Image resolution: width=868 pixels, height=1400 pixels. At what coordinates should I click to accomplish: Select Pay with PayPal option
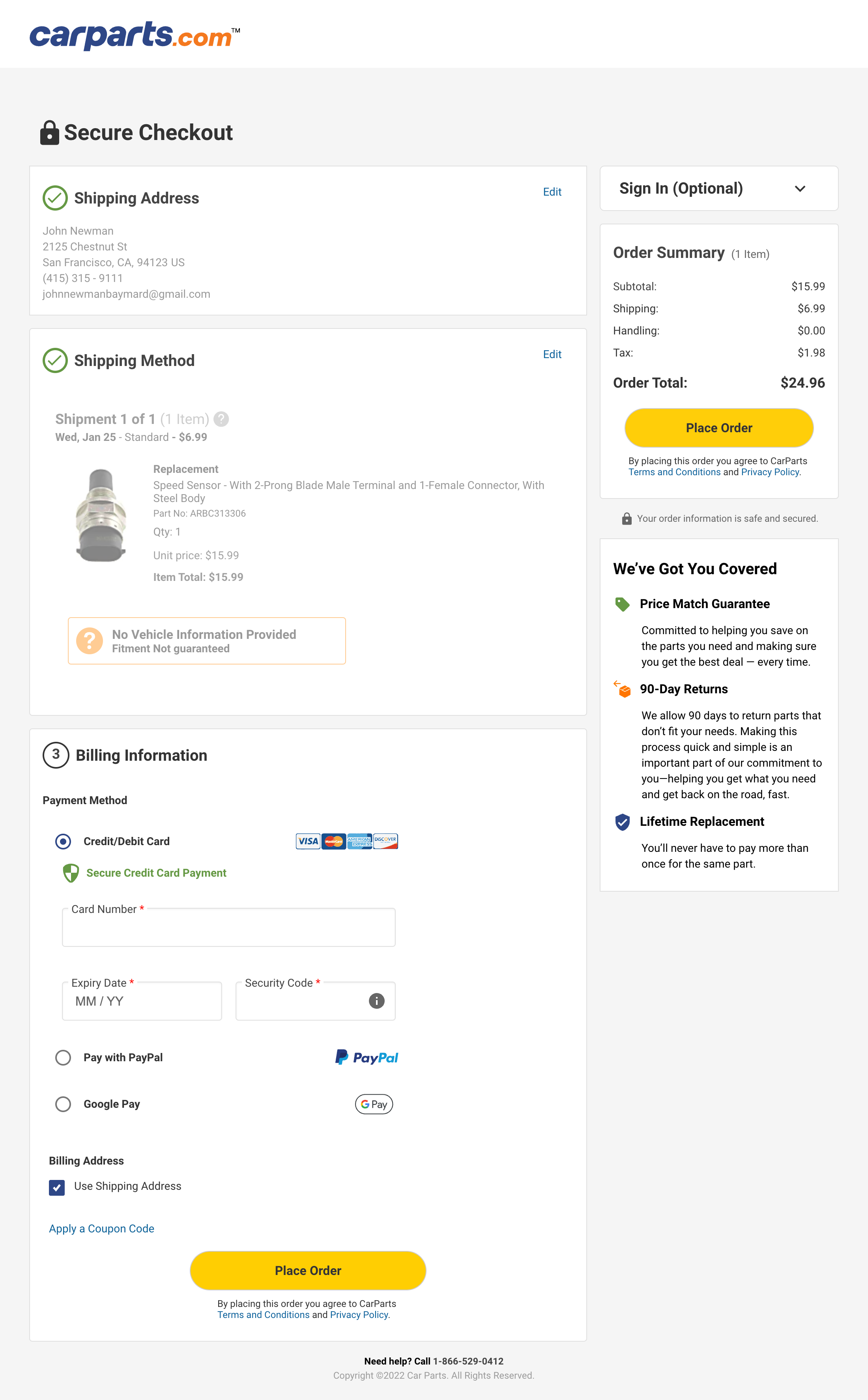coord(63,1057)
